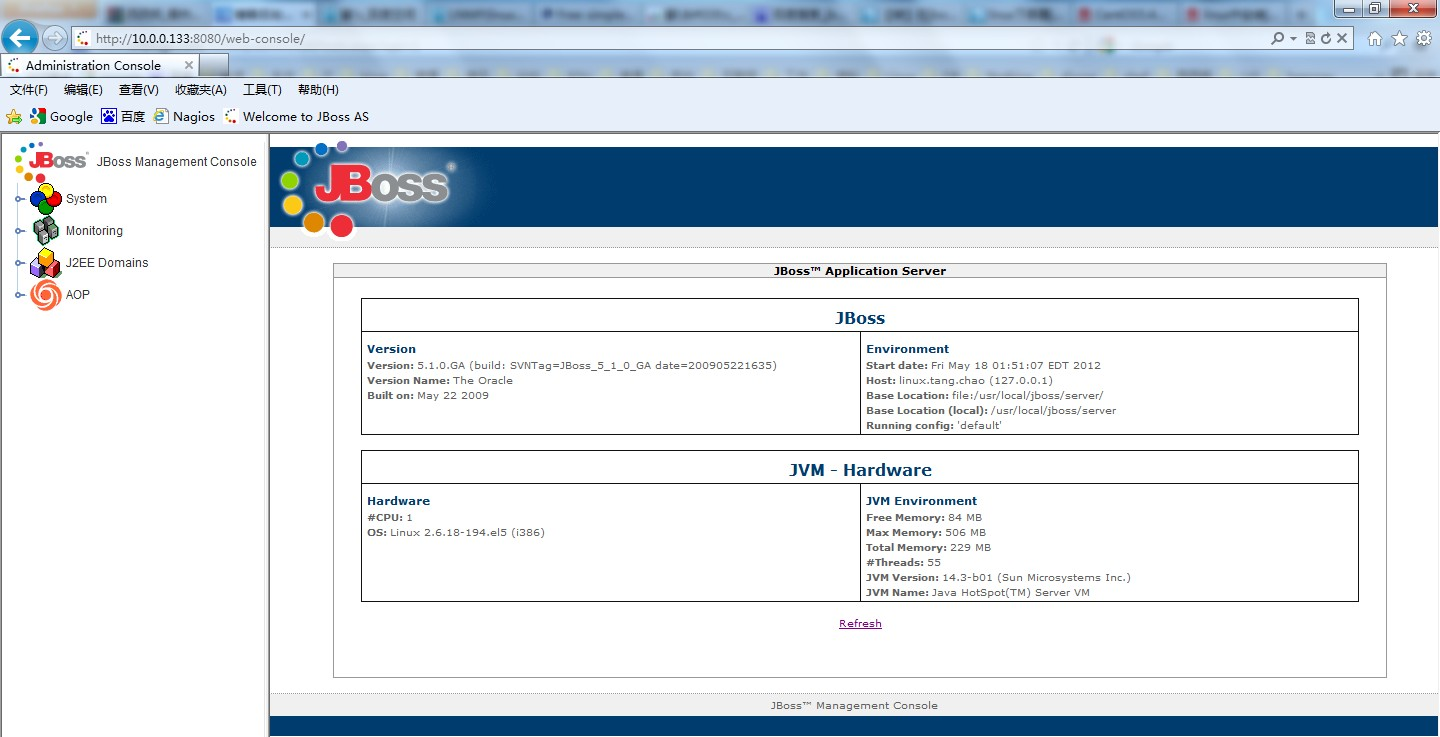The image size is (1440, 737).
Task: Select the AOP tree label
Action: (78, 295)
